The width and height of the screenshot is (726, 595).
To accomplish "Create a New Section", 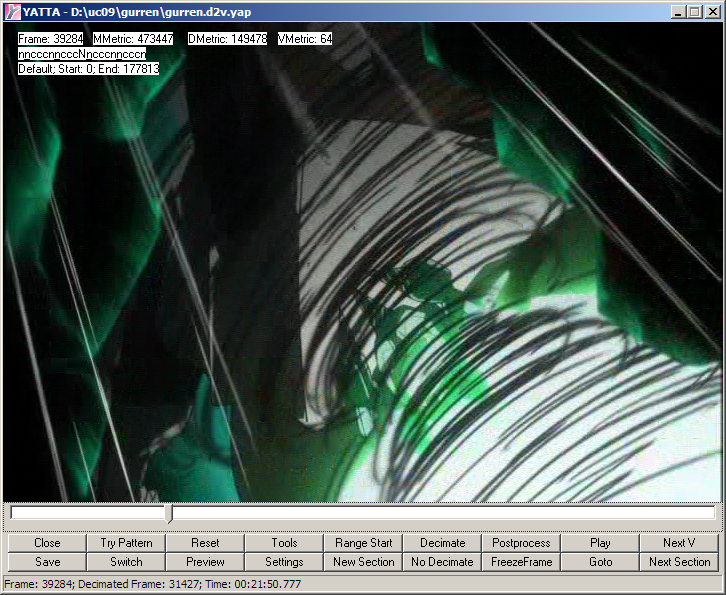I will pyautogui.click(x=363, y=562).
